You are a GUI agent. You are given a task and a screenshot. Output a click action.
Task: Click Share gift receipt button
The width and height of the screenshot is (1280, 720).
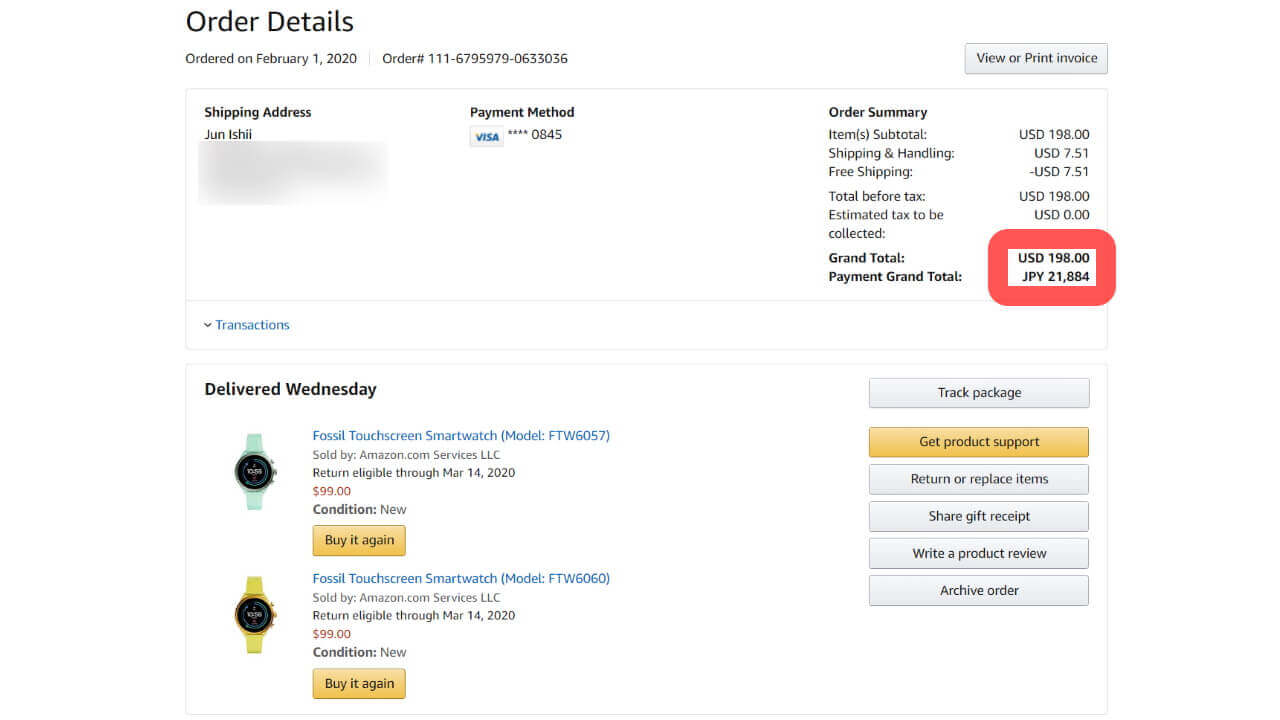(978, 516)
